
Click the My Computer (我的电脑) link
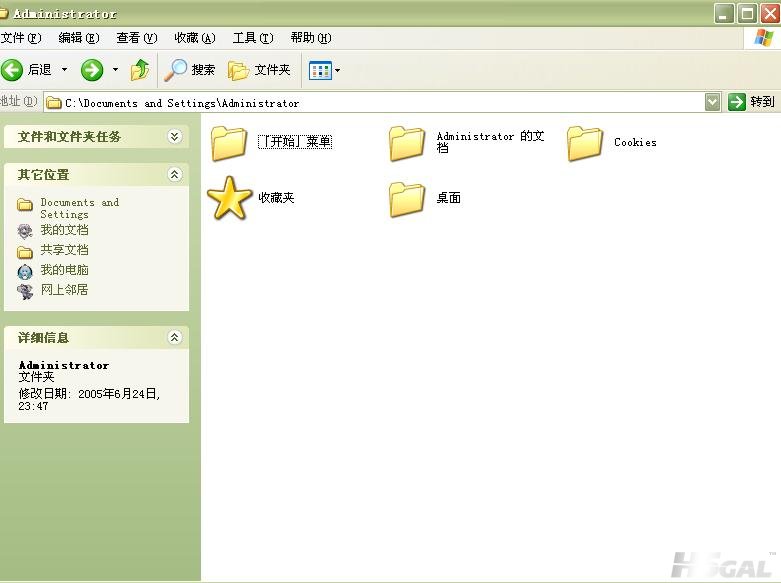64,270
